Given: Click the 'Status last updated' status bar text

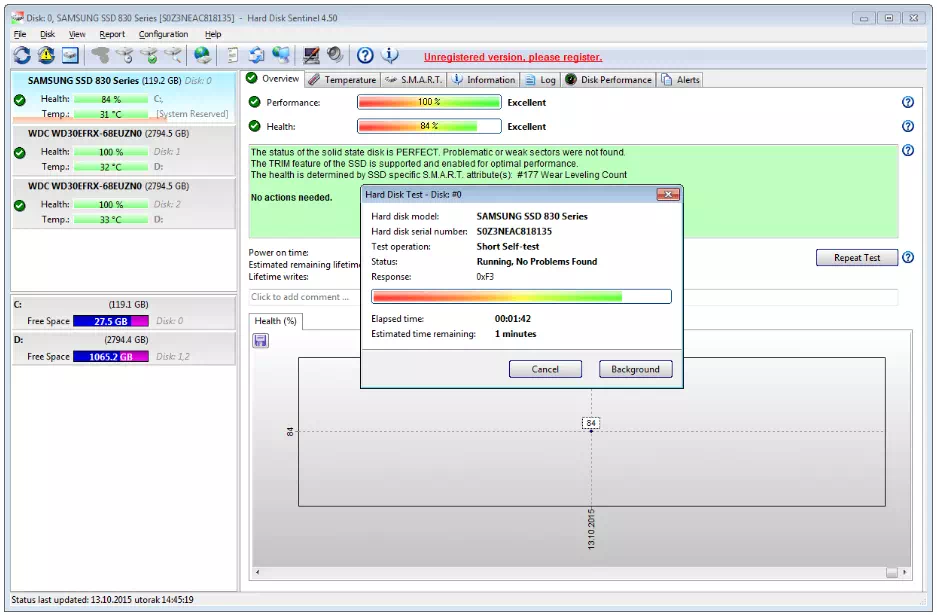Looking at the screenshot, I should click(x=102, y=599).
